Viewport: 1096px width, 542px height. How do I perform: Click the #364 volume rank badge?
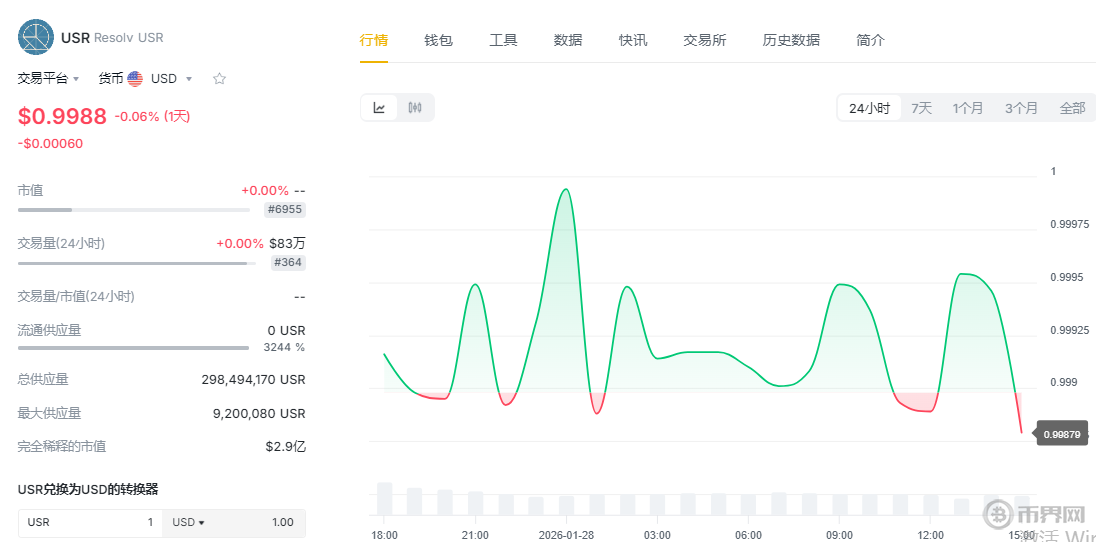click(288, 262)
